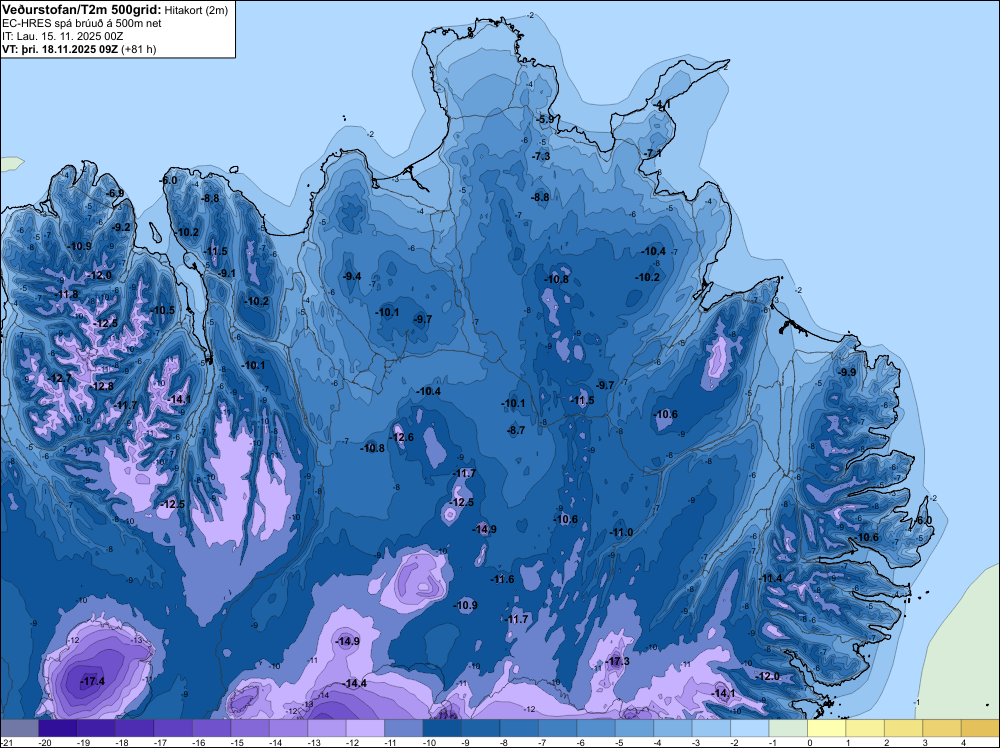Select the orange legend swatch labeled 4
1000x748 pixels.
(981, 728)
